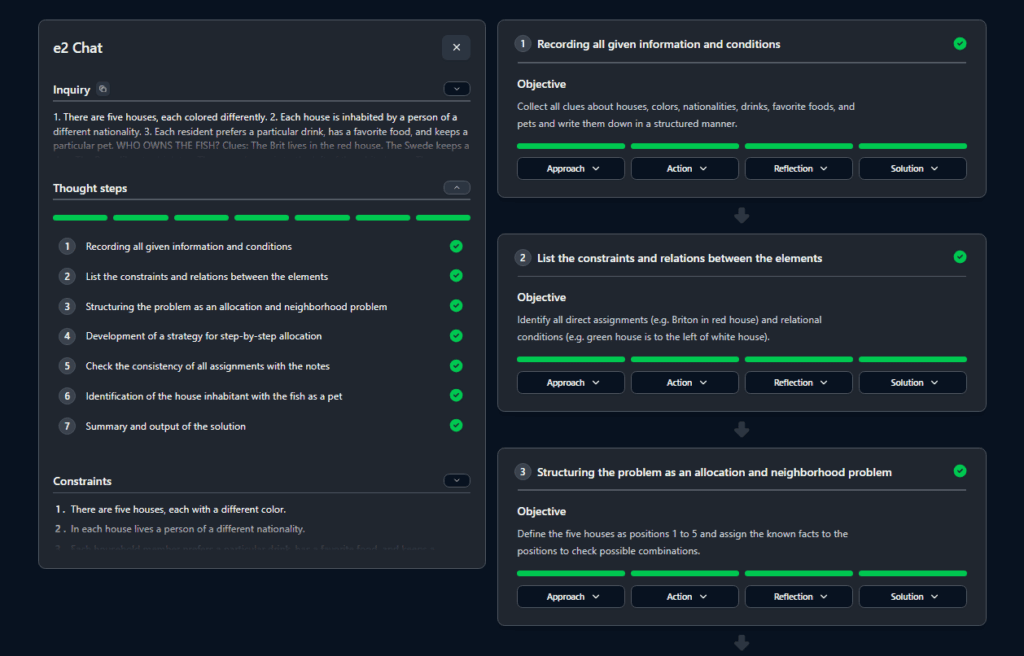Select step 6 Identification of house inhabitant
Screen dimensions: 1024x656
213,396
